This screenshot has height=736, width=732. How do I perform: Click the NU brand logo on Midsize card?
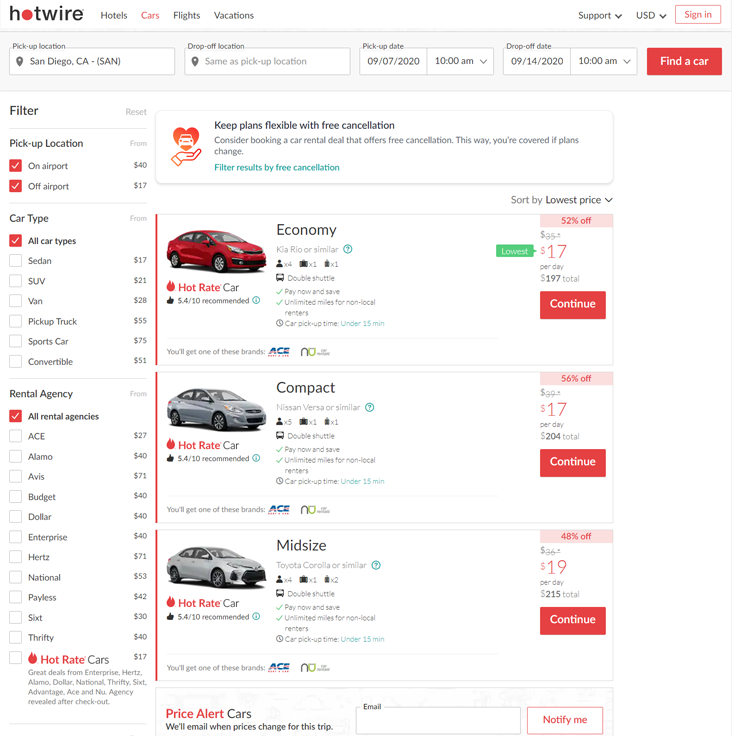pyautogui.click(x=315, y=667)
